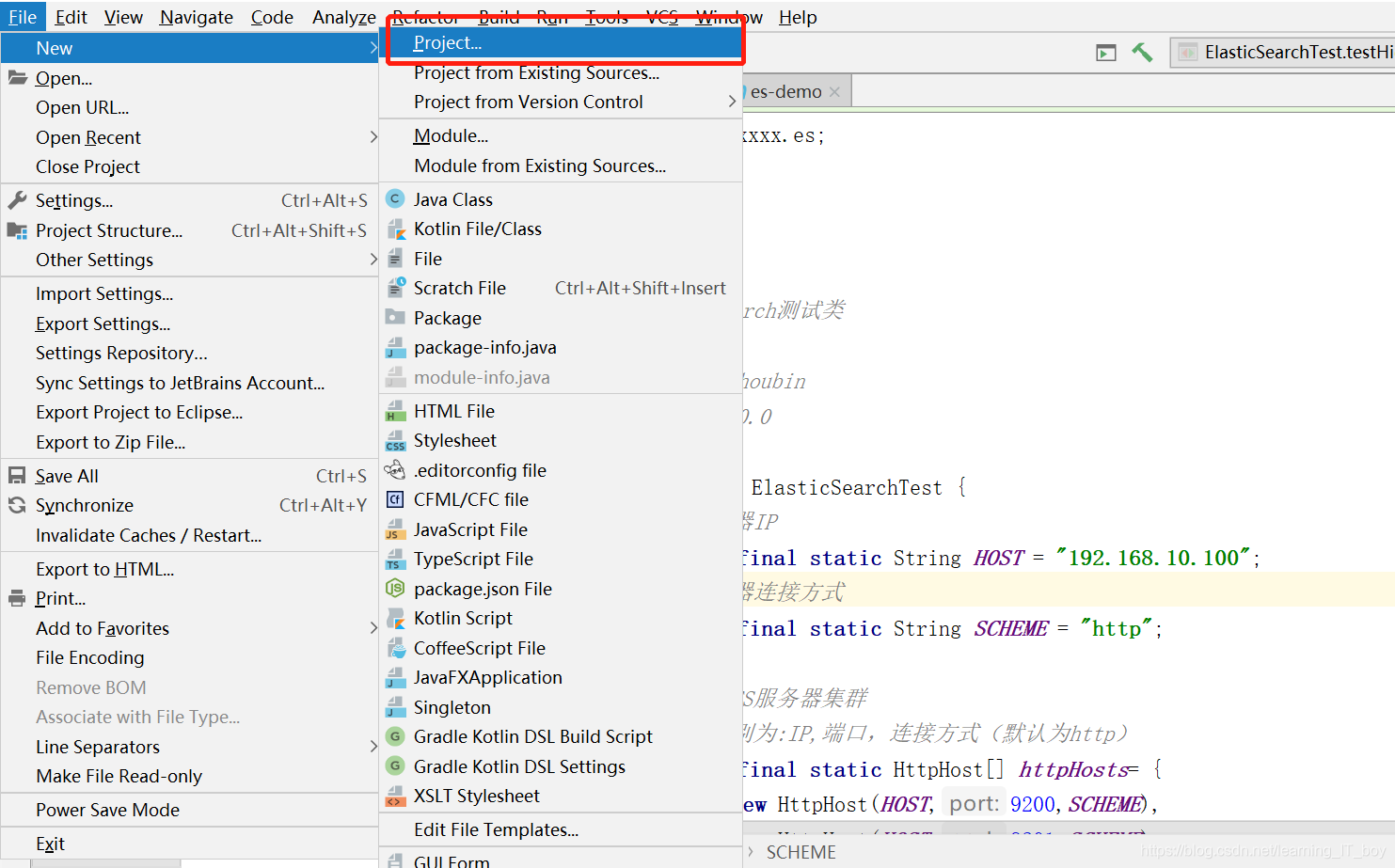
Task: Expand Project from Version Control arrow
Action: click(732, 102)
